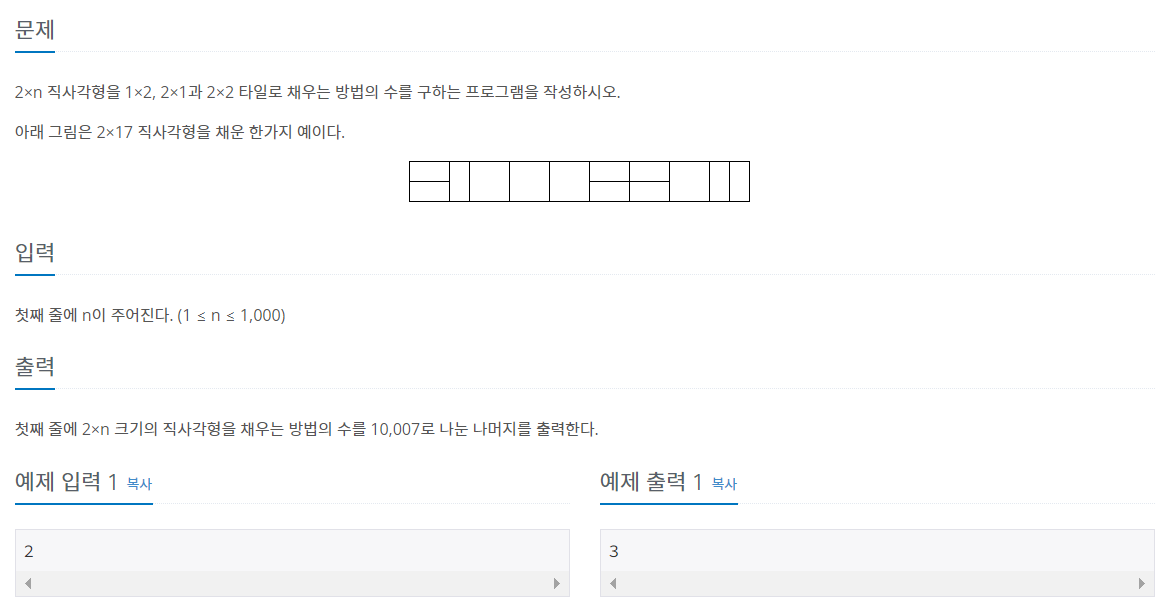Copy example output 1 with 복사 link
The width and height of the screenshot is (1171, 616).
pyautogui.click(x=724, y=484)
